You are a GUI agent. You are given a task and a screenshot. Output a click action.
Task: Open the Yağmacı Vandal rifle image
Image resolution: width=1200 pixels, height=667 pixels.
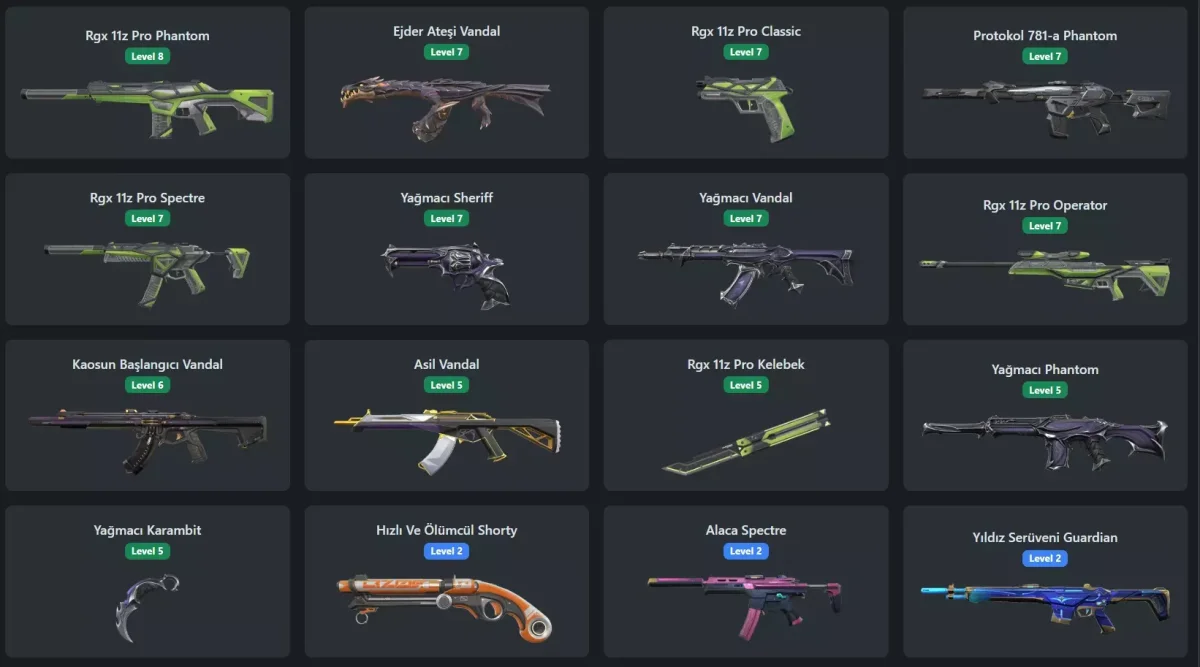click(x=746, y=272)
